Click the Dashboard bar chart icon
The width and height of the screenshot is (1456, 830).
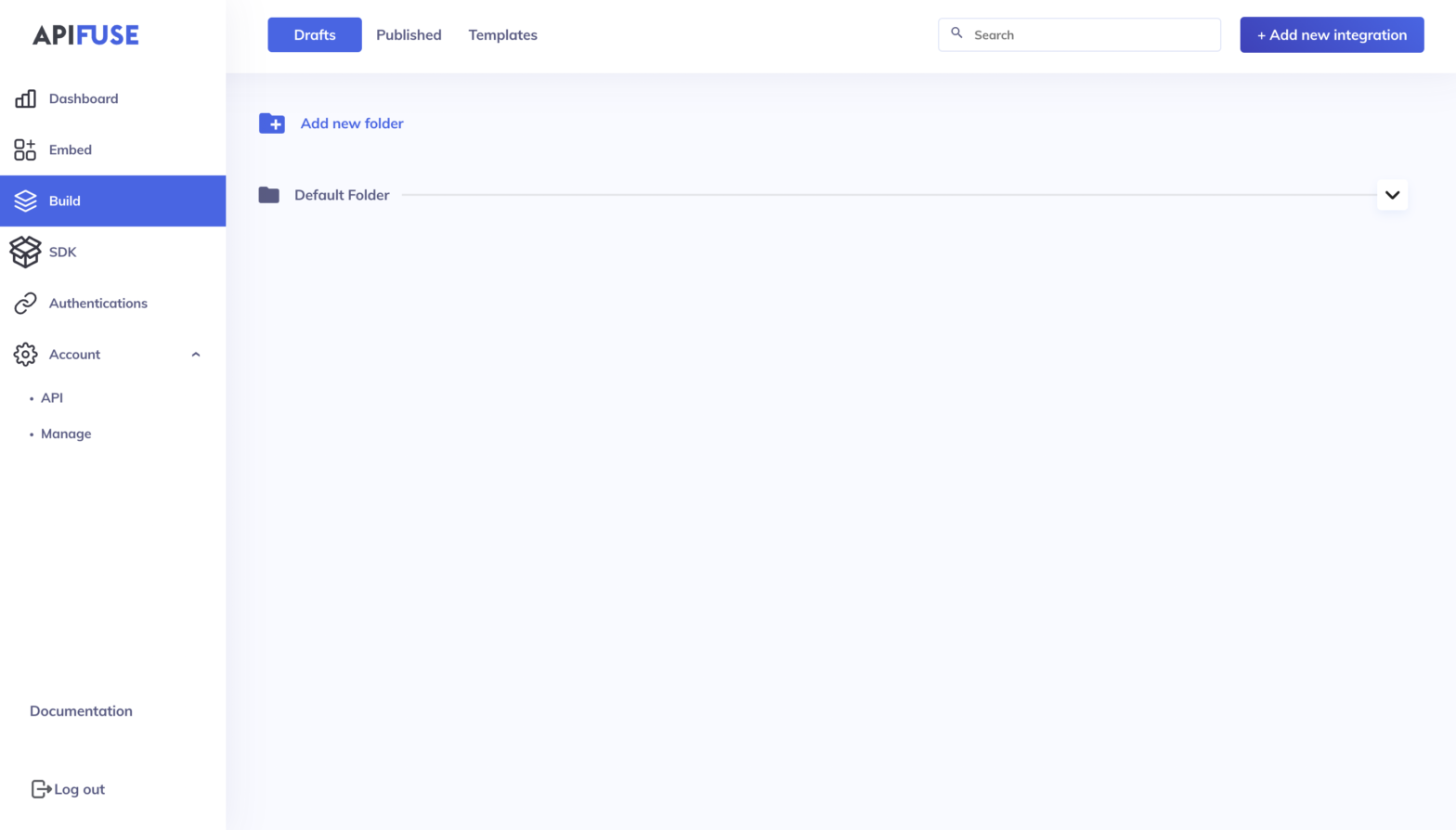[25, 98]
